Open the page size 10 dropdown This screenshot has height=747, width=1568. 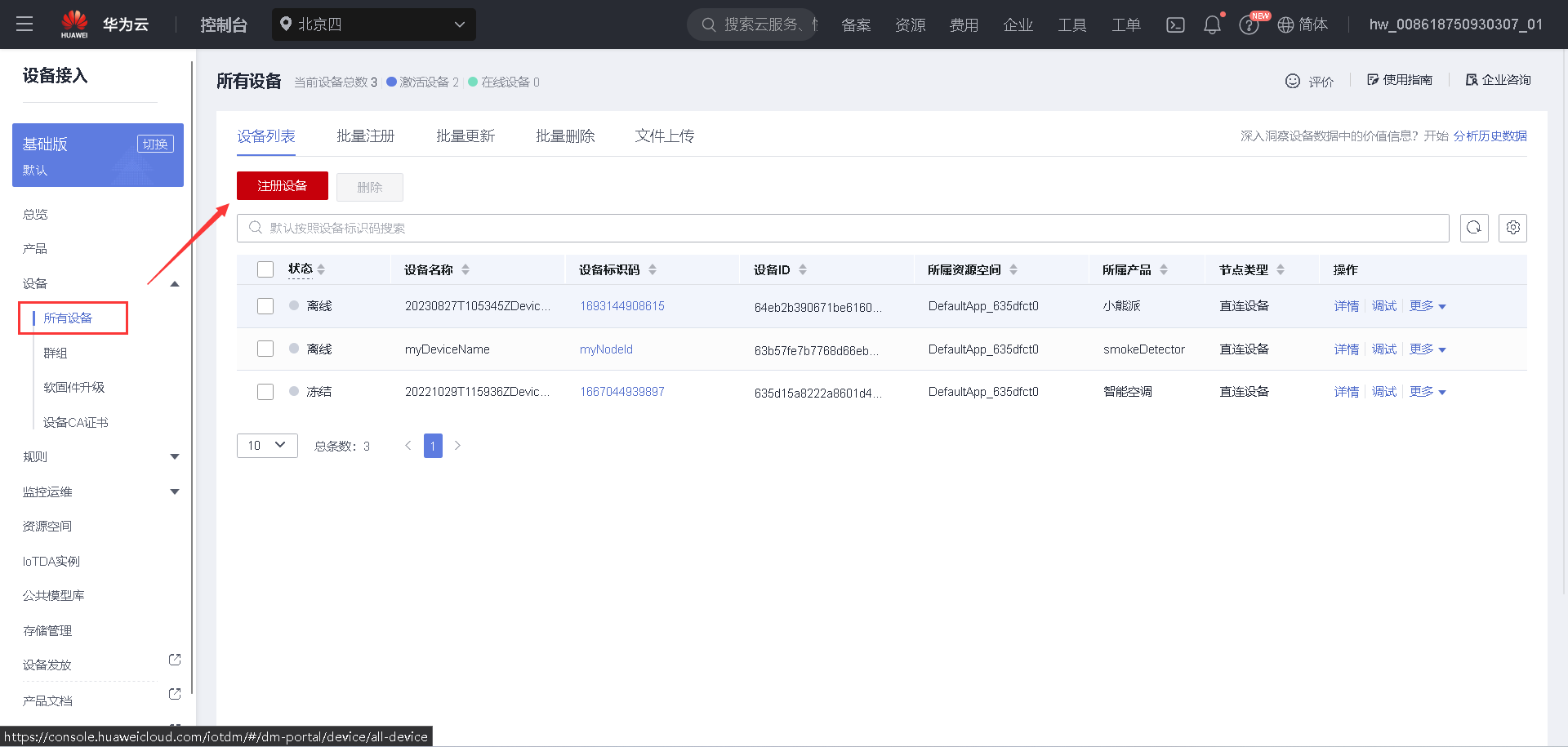267,445
